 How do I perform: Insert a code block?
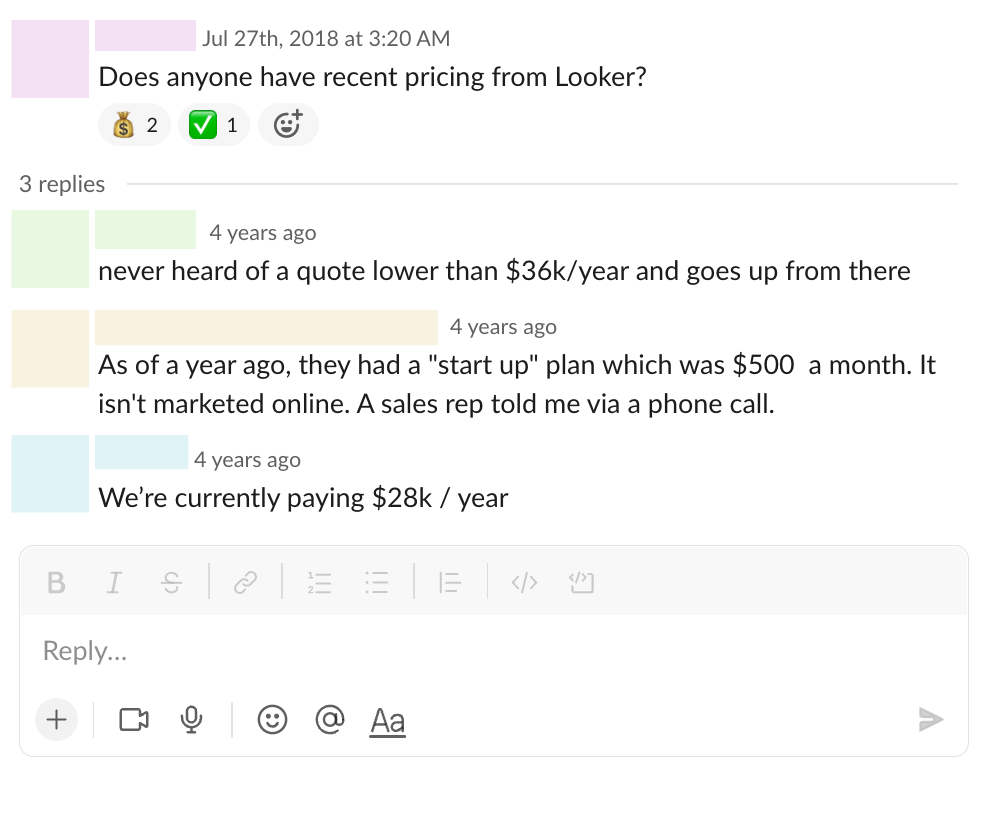[x=581, y=582]
